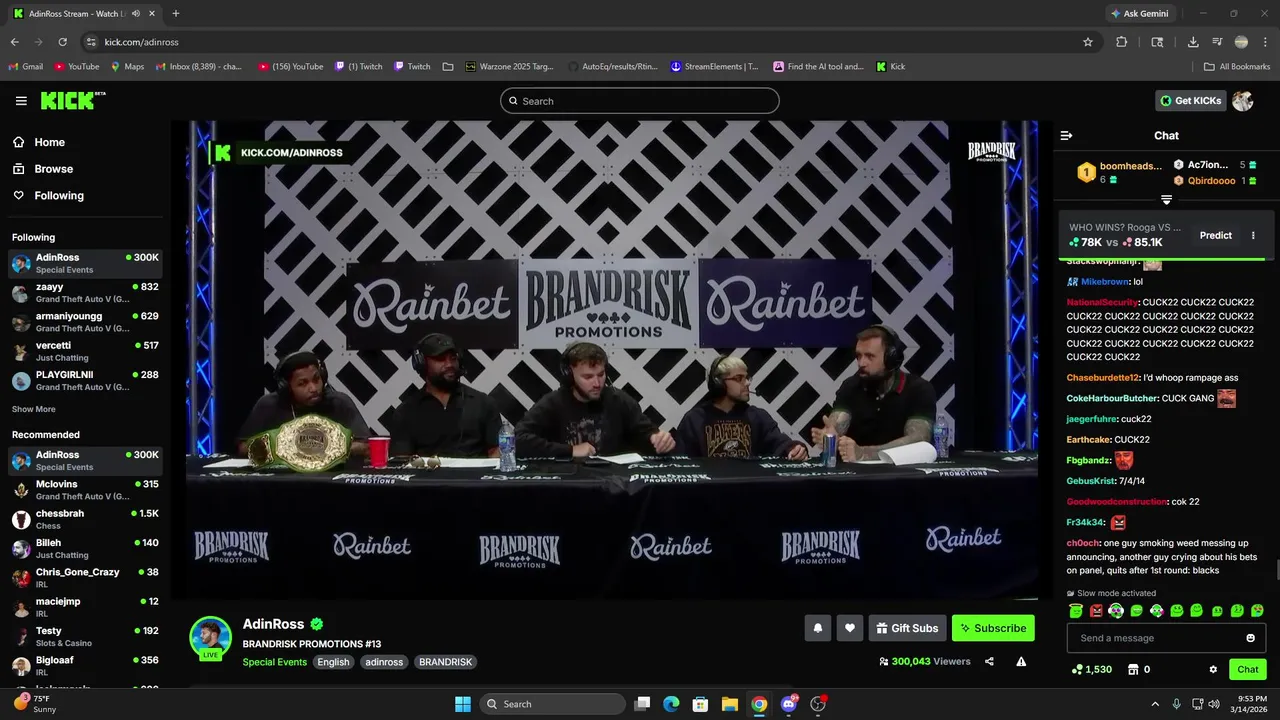The height and width of the screenshot is (720, 1280).
Task: Click the share stream icon
Action: click(989, 661)
